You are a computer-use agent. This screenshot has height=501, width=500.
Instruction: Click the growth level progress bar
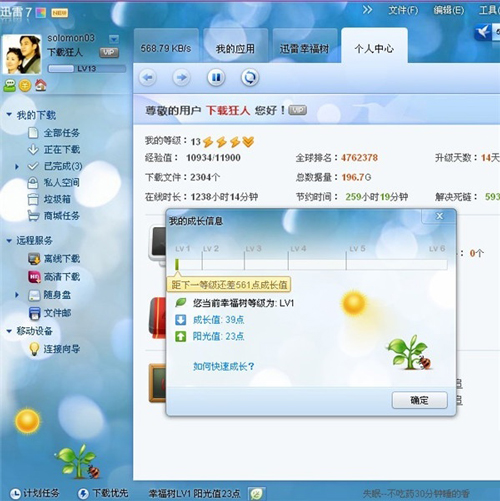point(311,264)
